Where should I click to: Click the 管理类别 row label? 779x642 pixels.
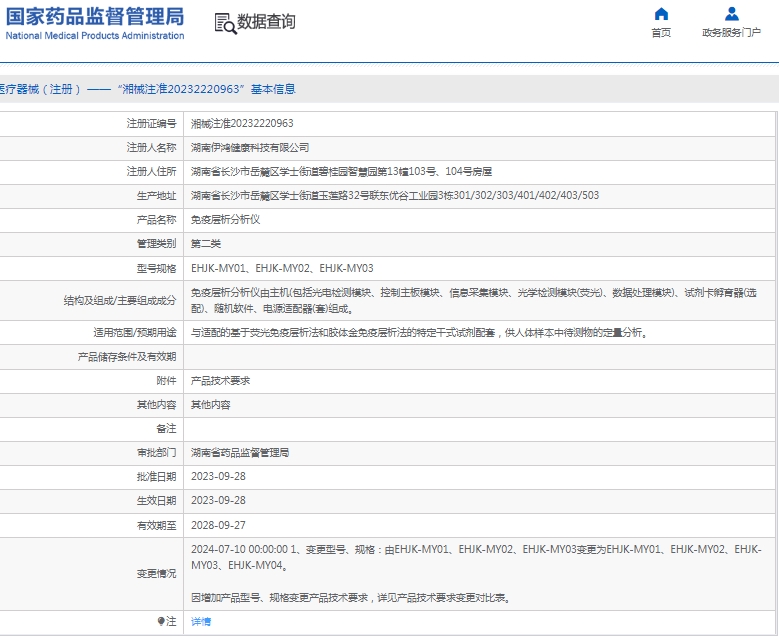[156, 244]
